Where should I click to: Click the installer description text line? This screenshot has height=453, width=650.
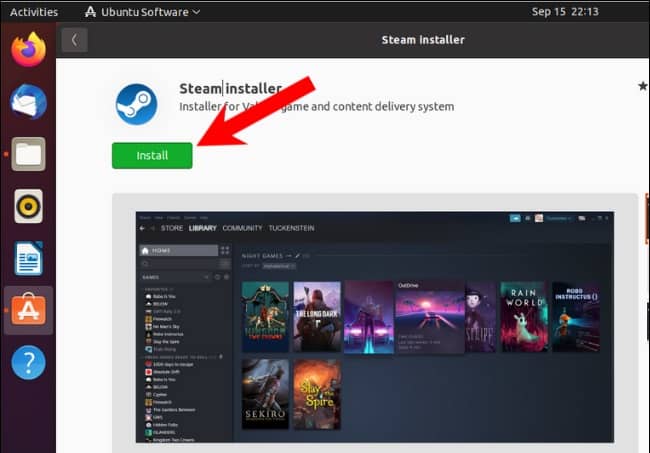[316, 107]
